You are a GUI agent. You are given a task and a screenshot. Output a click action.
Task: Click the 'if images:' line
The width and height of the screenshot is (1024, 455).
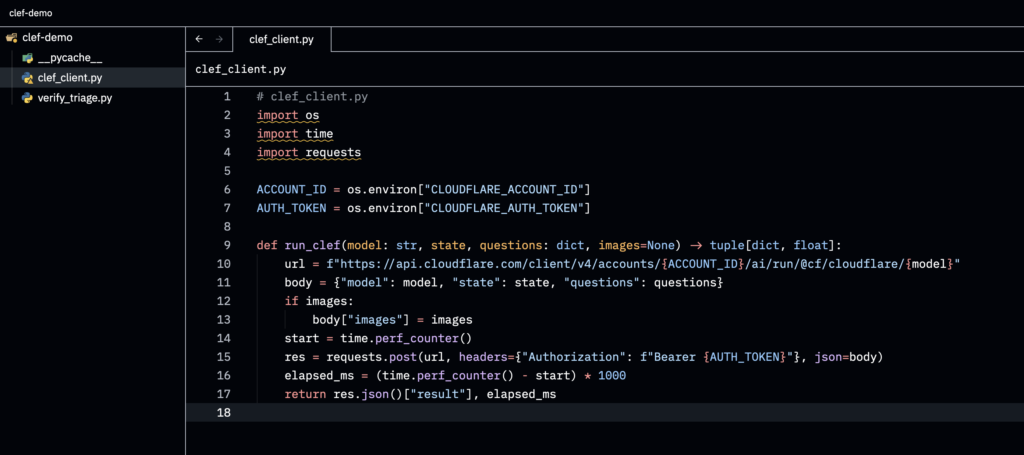click(319, 302)
